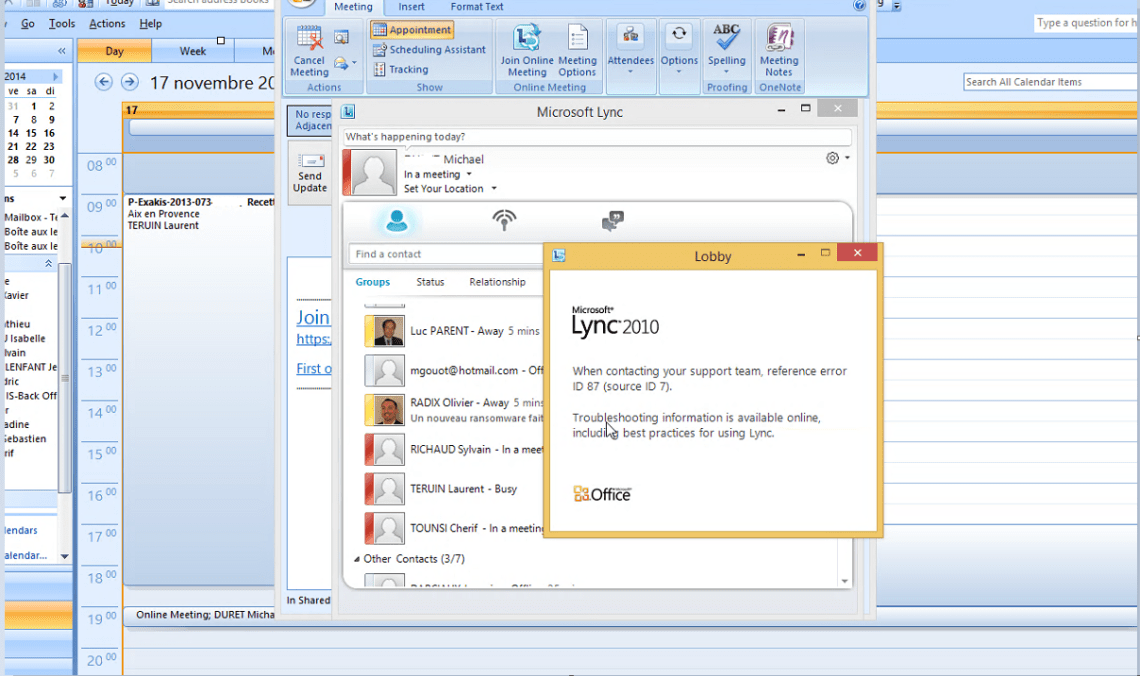Open the Insert ribbon tab
1140x676 pixels.
(x=411, y=7)
